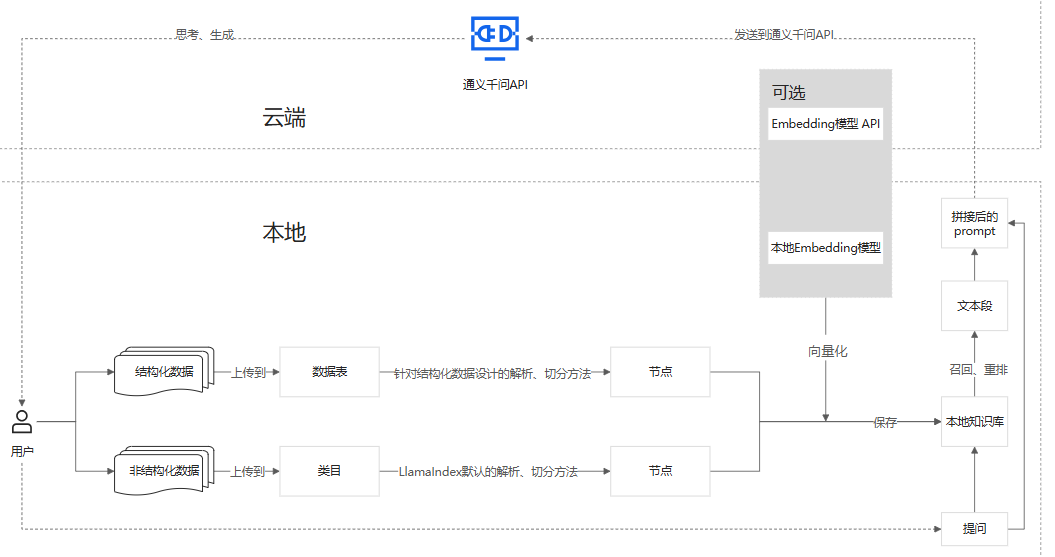Click 上传到 label next to 非结构化数据
The image size is (1055, 557).
[248, 472]
